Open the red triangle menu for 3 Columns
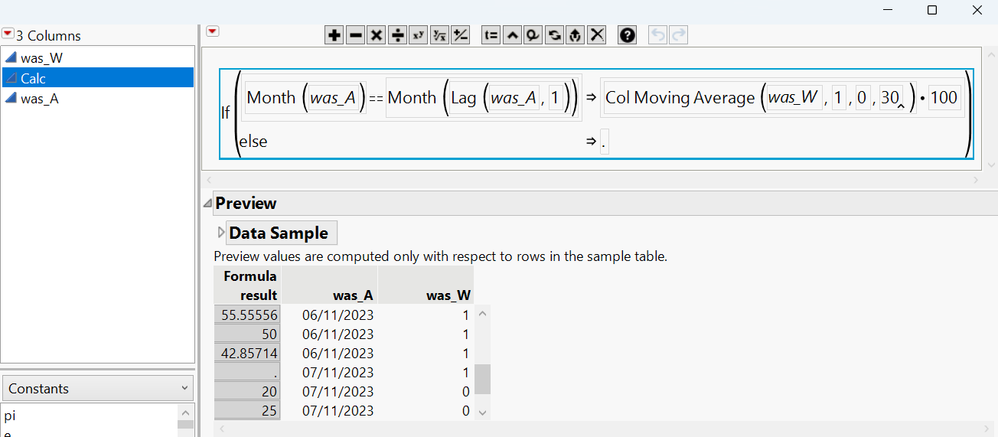Viewport: 998px width, 437px height. (x=8, y=35)
